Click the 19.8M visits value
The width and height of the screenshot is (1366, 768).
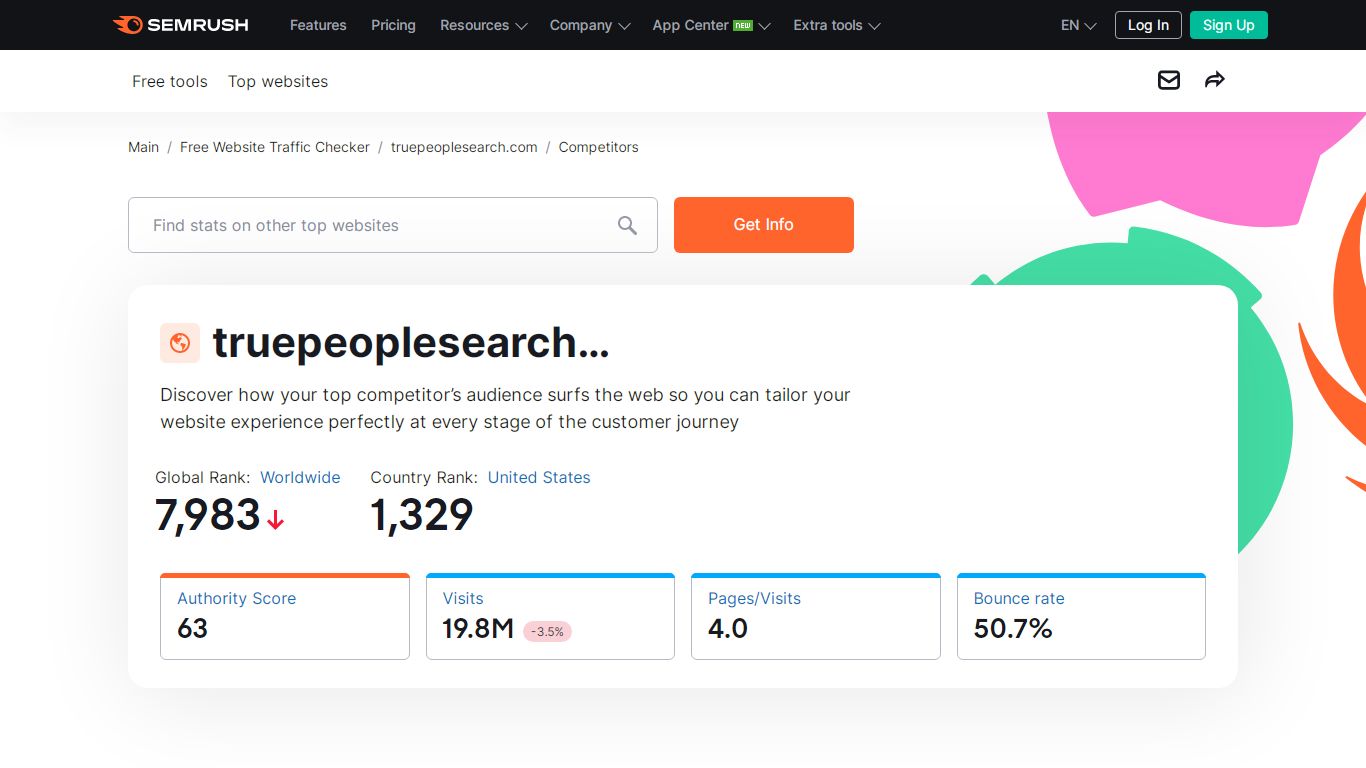tap(478, 629)
